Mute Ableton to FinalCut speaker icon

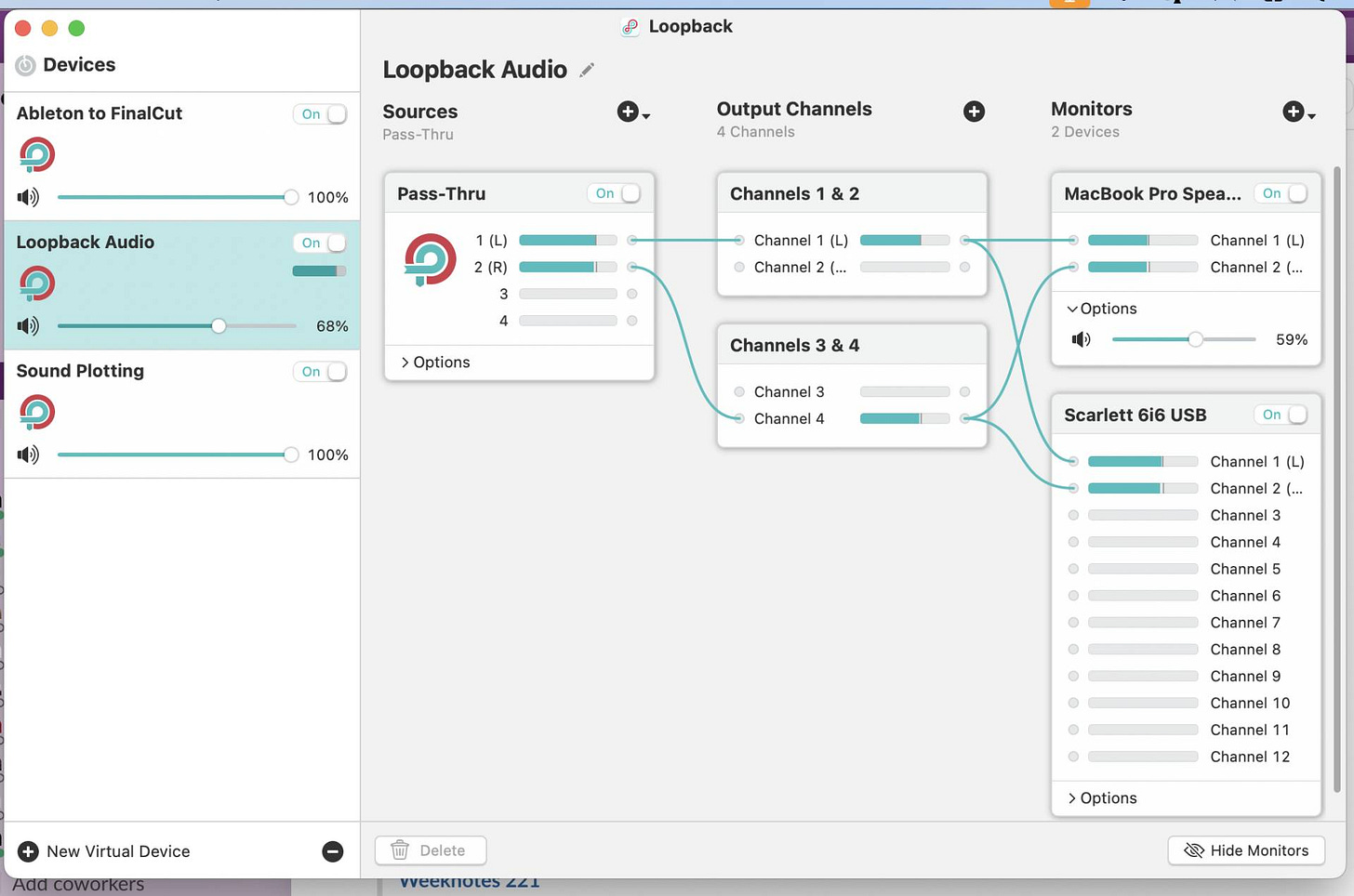tap(28, 197)
